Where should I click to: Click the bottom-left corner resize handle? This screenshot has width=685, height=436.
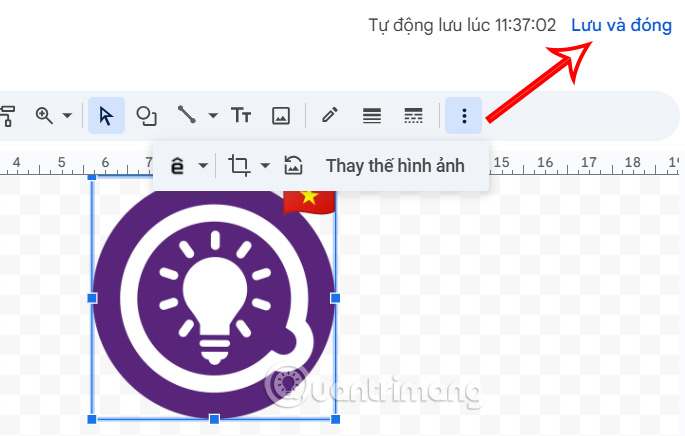[x=92, y=419]
